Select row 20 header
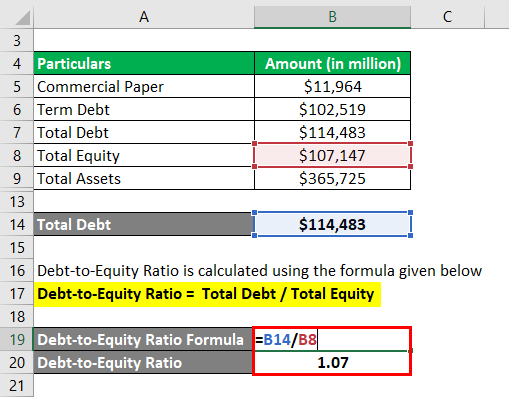 [17, 363]
